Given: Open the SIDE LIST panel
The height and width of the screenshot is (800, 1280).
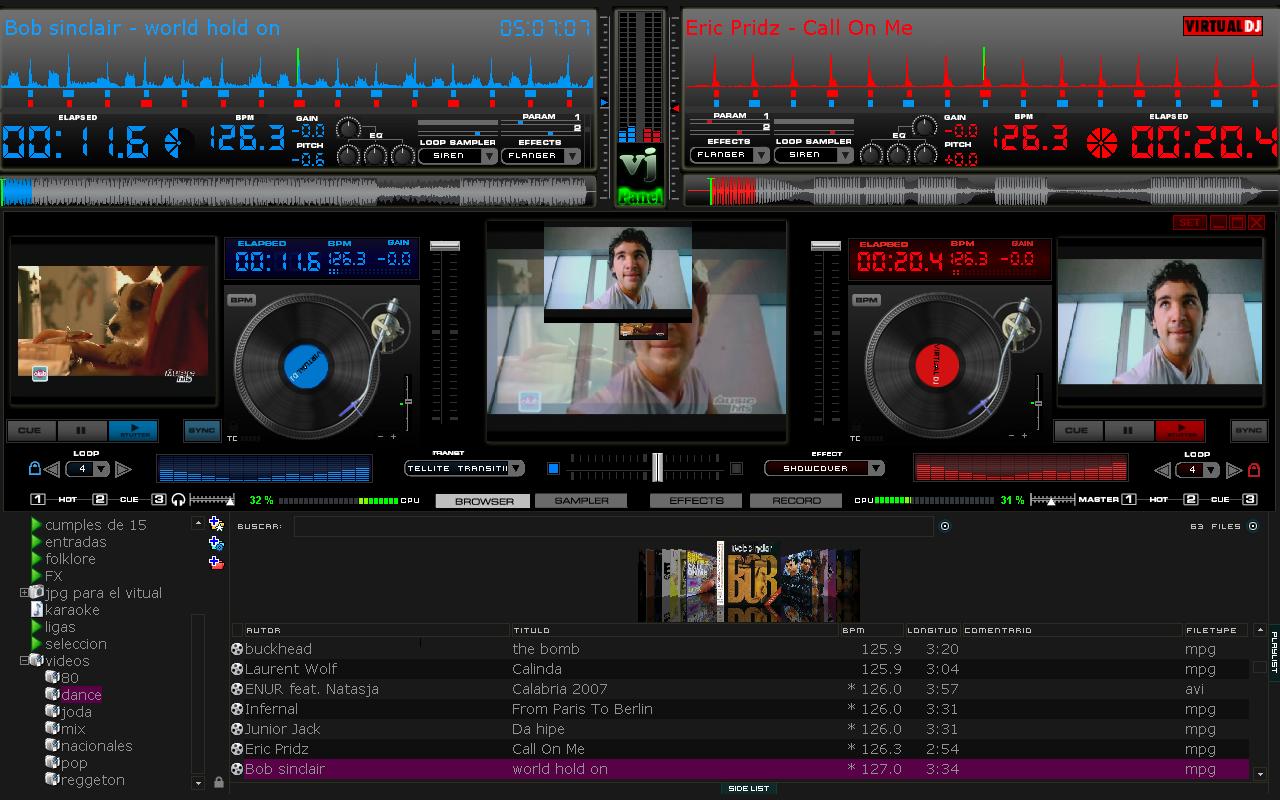Looking at the screenshot, I should tap(748, 788).
